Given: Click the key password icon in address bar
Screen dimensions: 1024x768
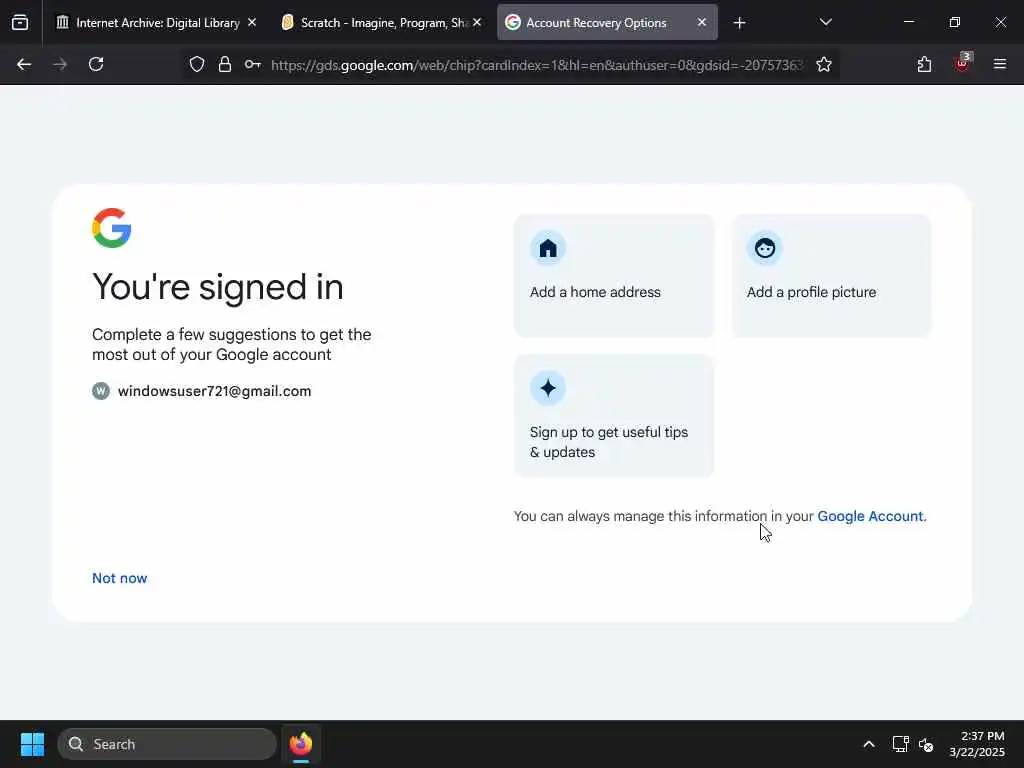Looking at the screenshot, I should coord(253,64).
